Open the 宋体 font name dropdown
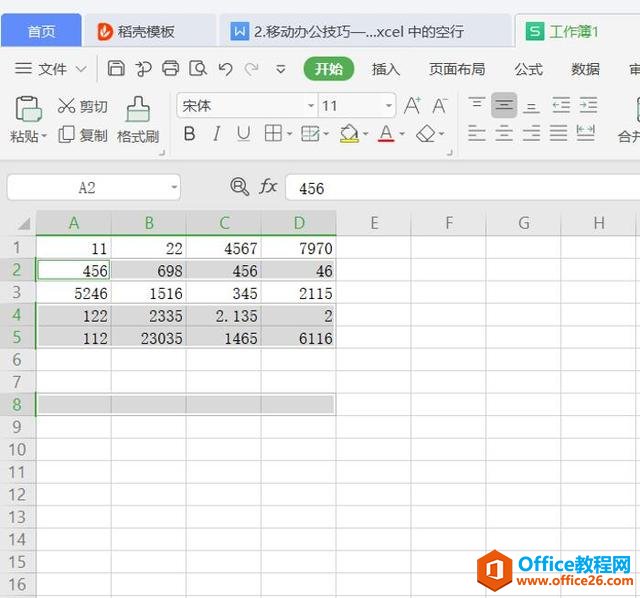The height and width of the screenshot is (598, 640). point(311,106)
